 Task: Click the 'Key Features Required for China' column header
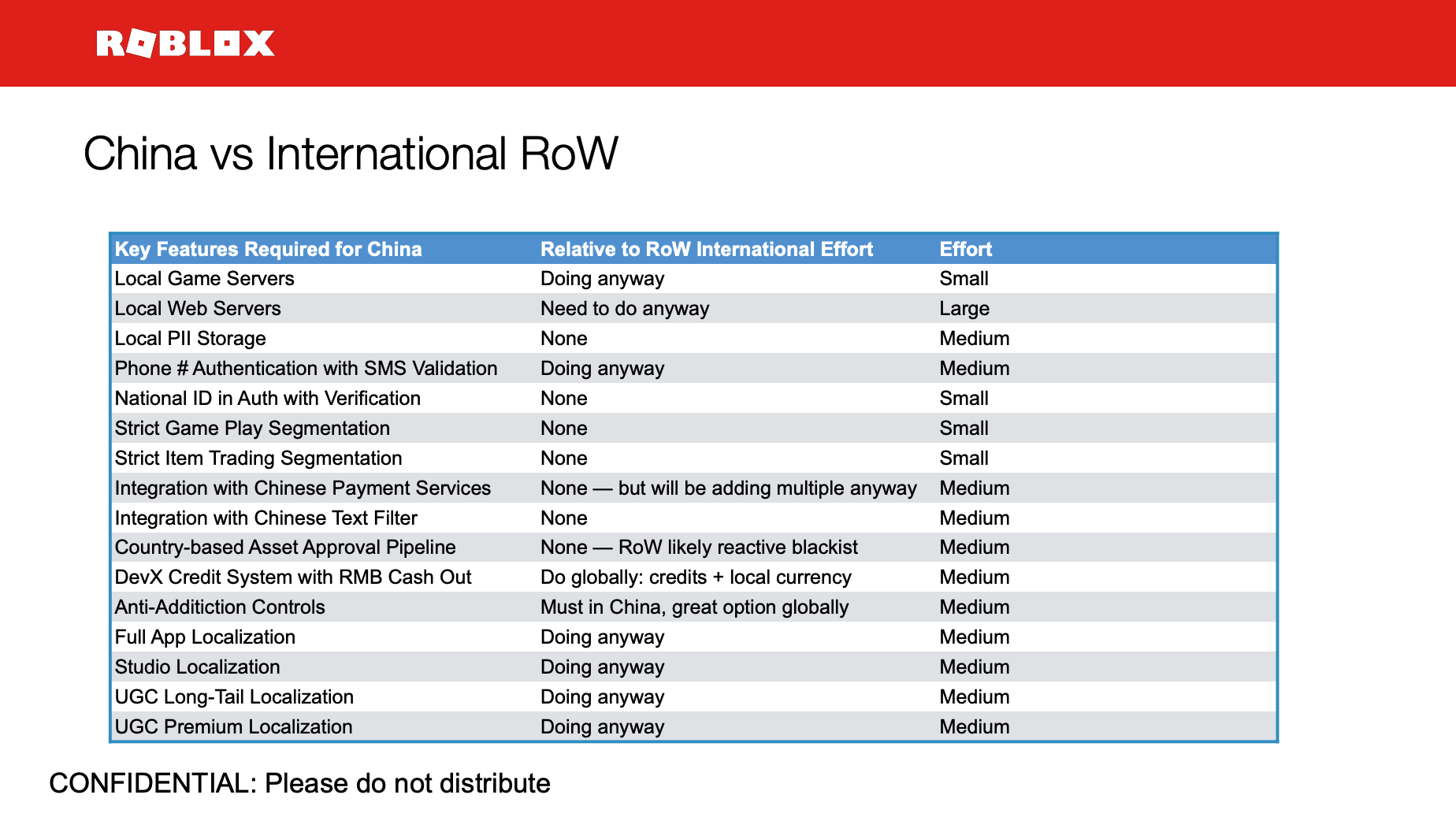[269, 249]
